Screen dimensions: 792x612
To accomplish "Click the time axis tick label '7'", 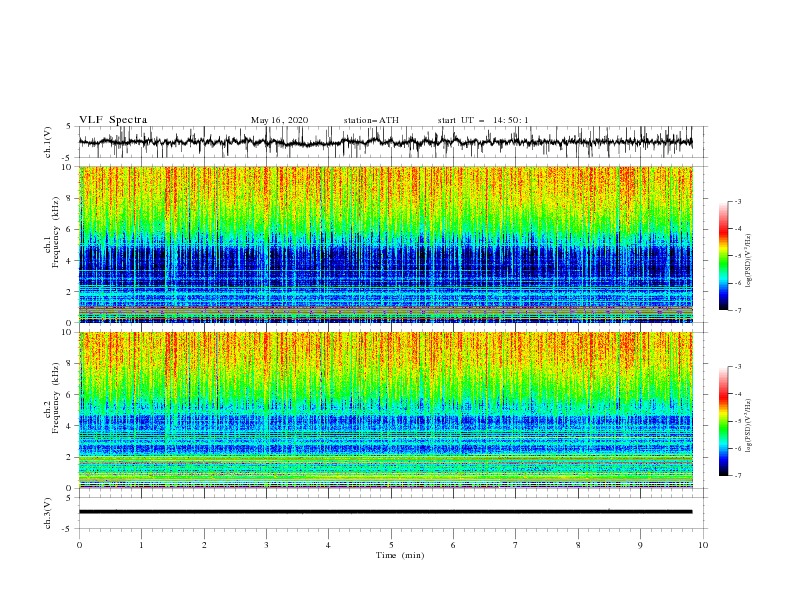I will (x=516, y=545).
